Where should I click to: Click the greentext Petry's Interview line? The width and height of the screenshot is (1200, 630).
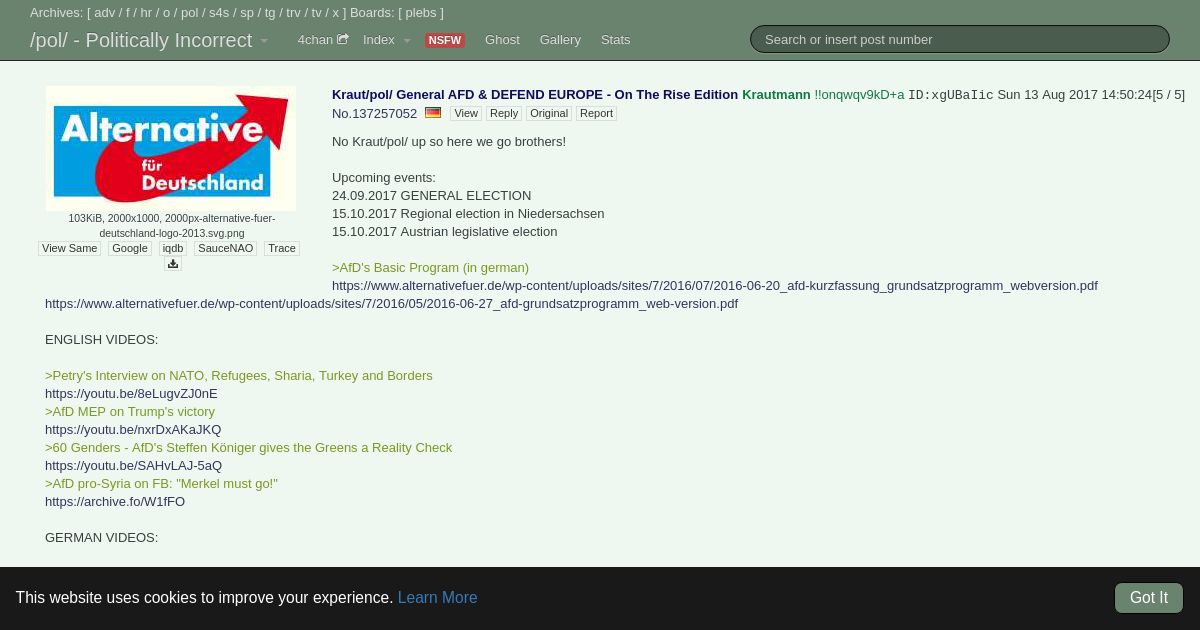(x=239, y=375)
